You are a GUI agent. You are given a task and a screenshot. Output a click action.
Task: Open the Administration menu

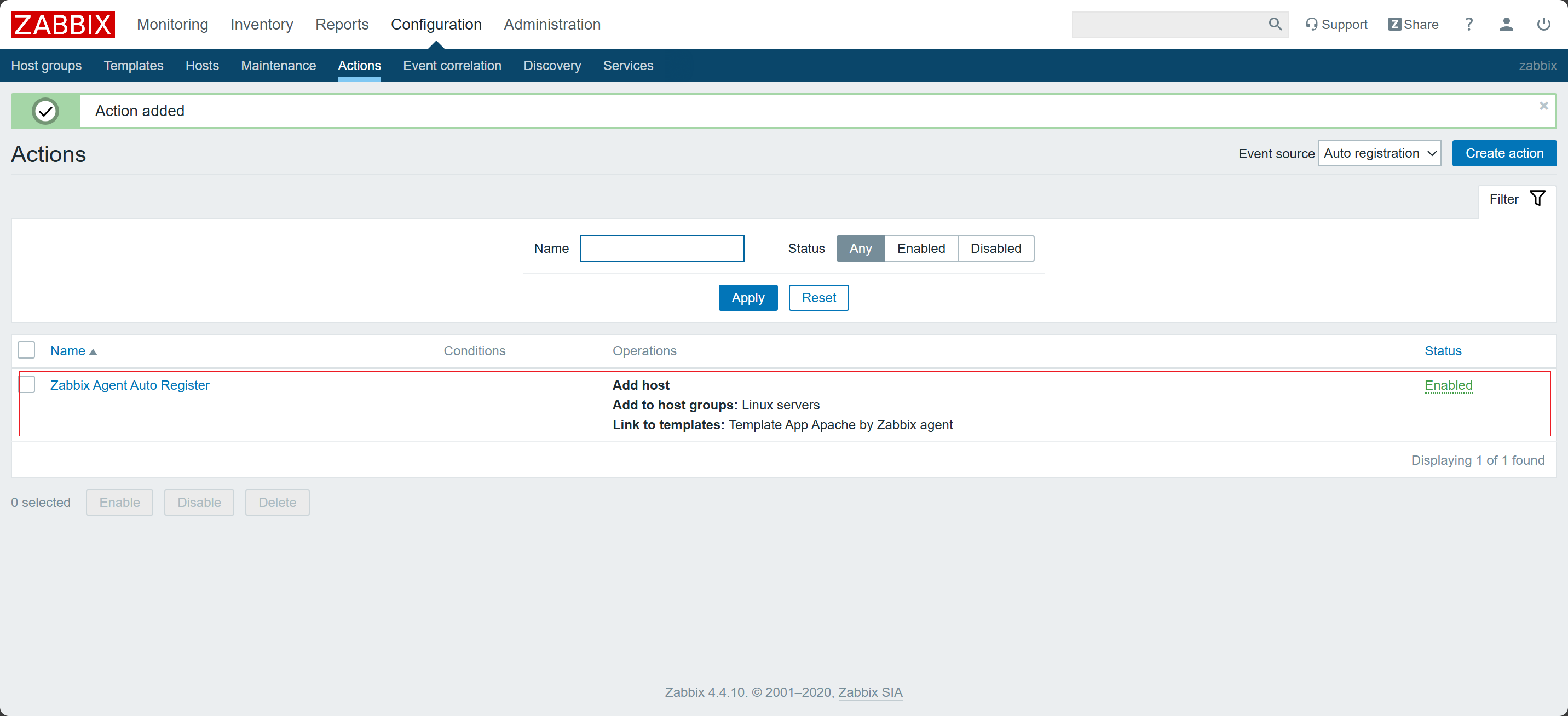551,24
